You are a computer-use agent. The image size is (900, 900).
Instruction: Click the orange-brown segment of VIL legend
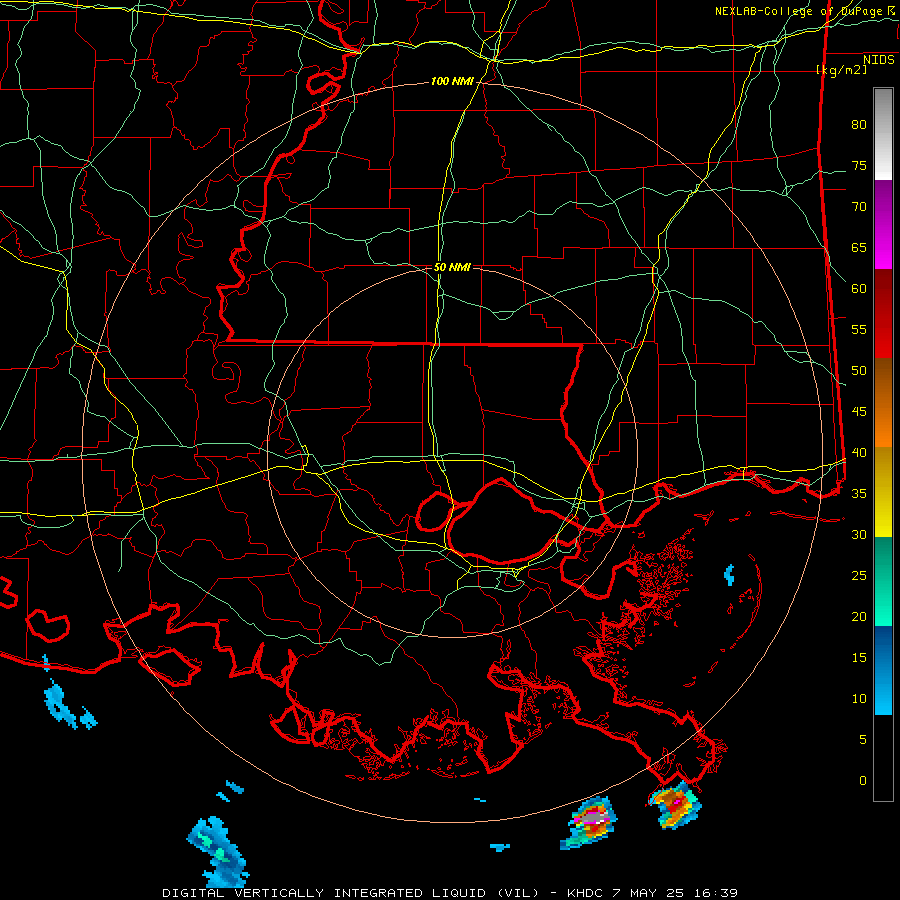tap(883, 402)
